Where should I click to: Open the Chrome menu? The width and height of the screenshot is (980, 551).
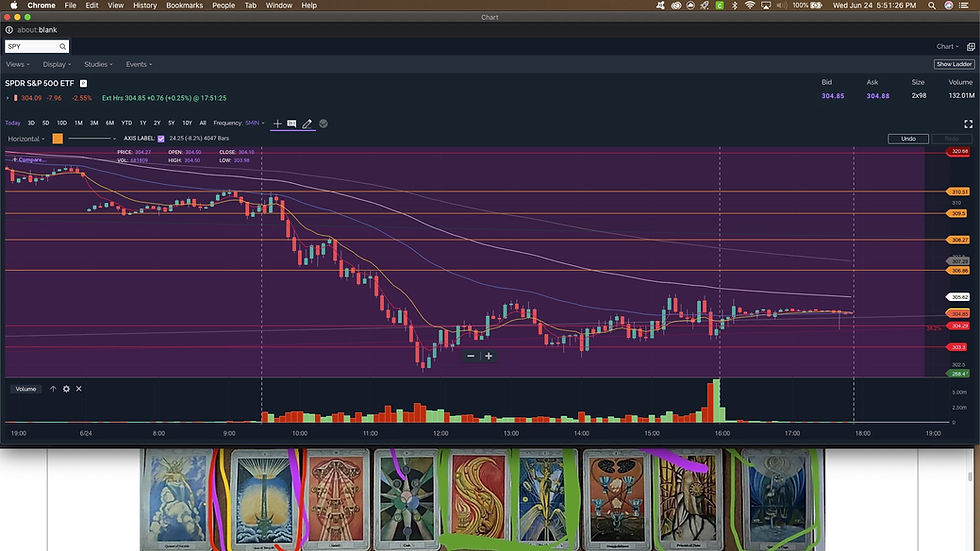41,5
